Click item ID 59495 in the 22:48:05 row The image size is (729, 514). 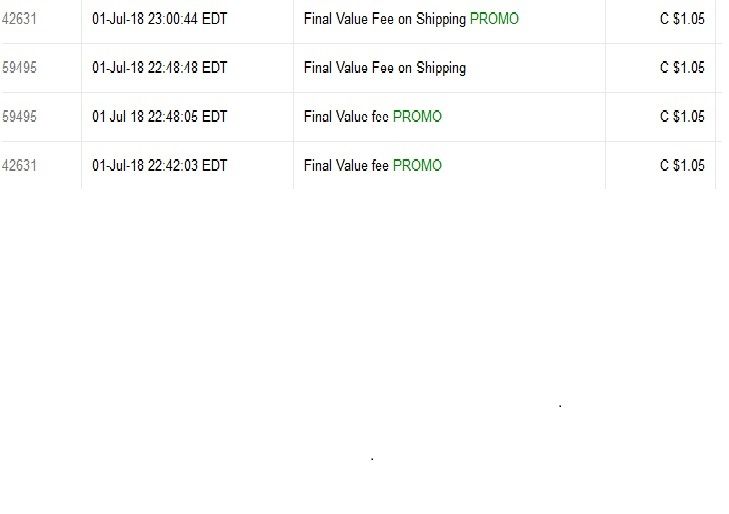click(x=19, y=117)
